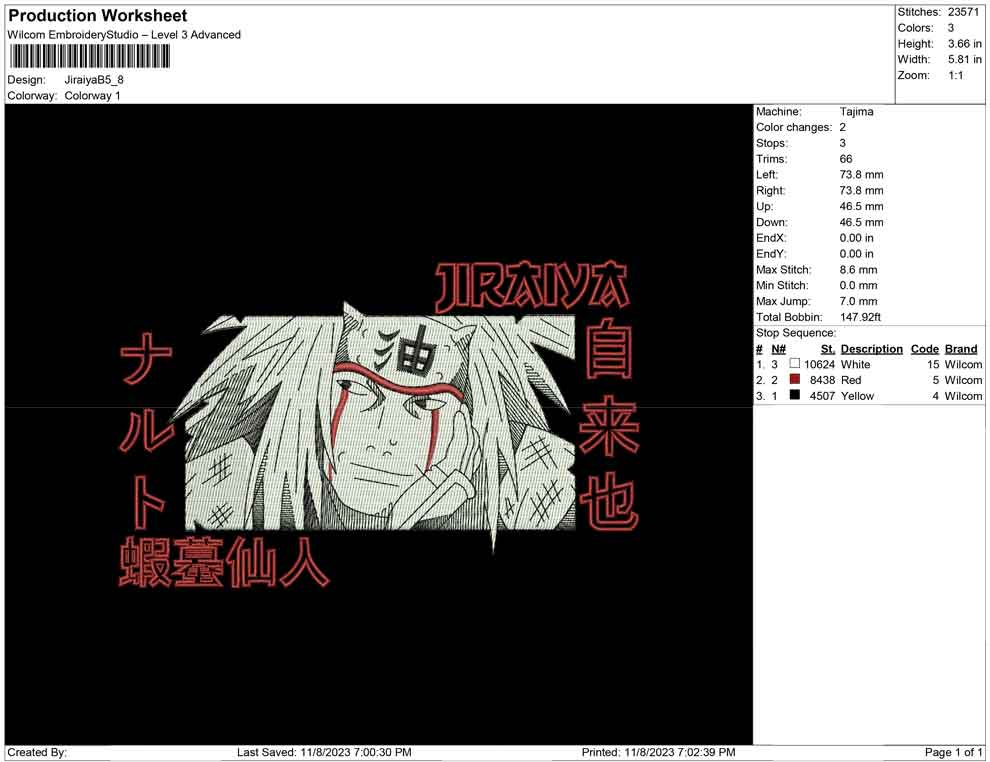
Task: Click the Colors value 3
Action: 951,28
